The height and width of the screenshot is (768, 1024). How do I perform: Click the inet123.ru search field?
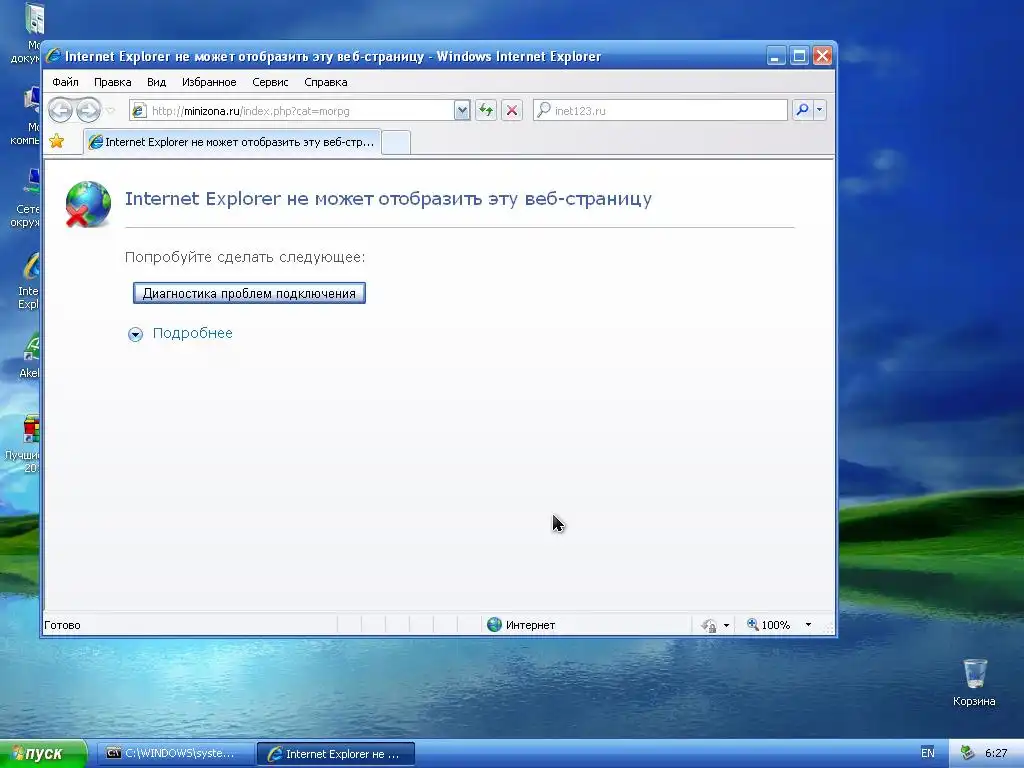coord(660,110)
